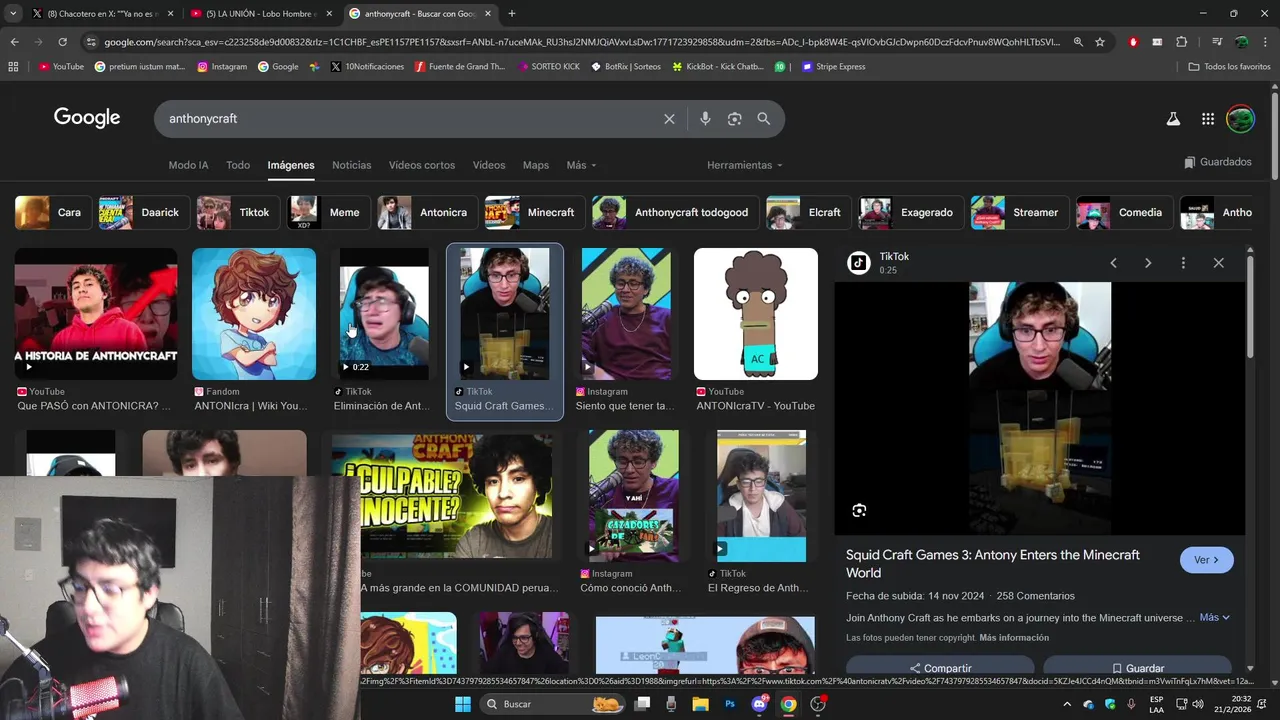1280x720 pixels.
Task: Click the Guardar button in preview
Action: coord(1137,668)
